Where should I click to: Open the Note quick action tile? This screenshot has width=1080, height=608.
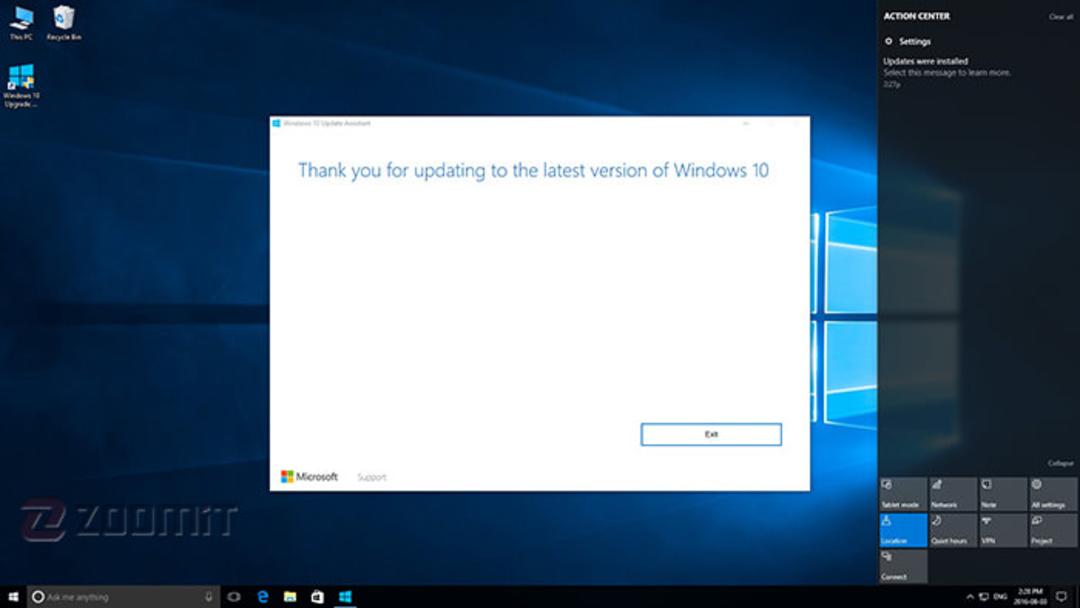coord(1003,494)
